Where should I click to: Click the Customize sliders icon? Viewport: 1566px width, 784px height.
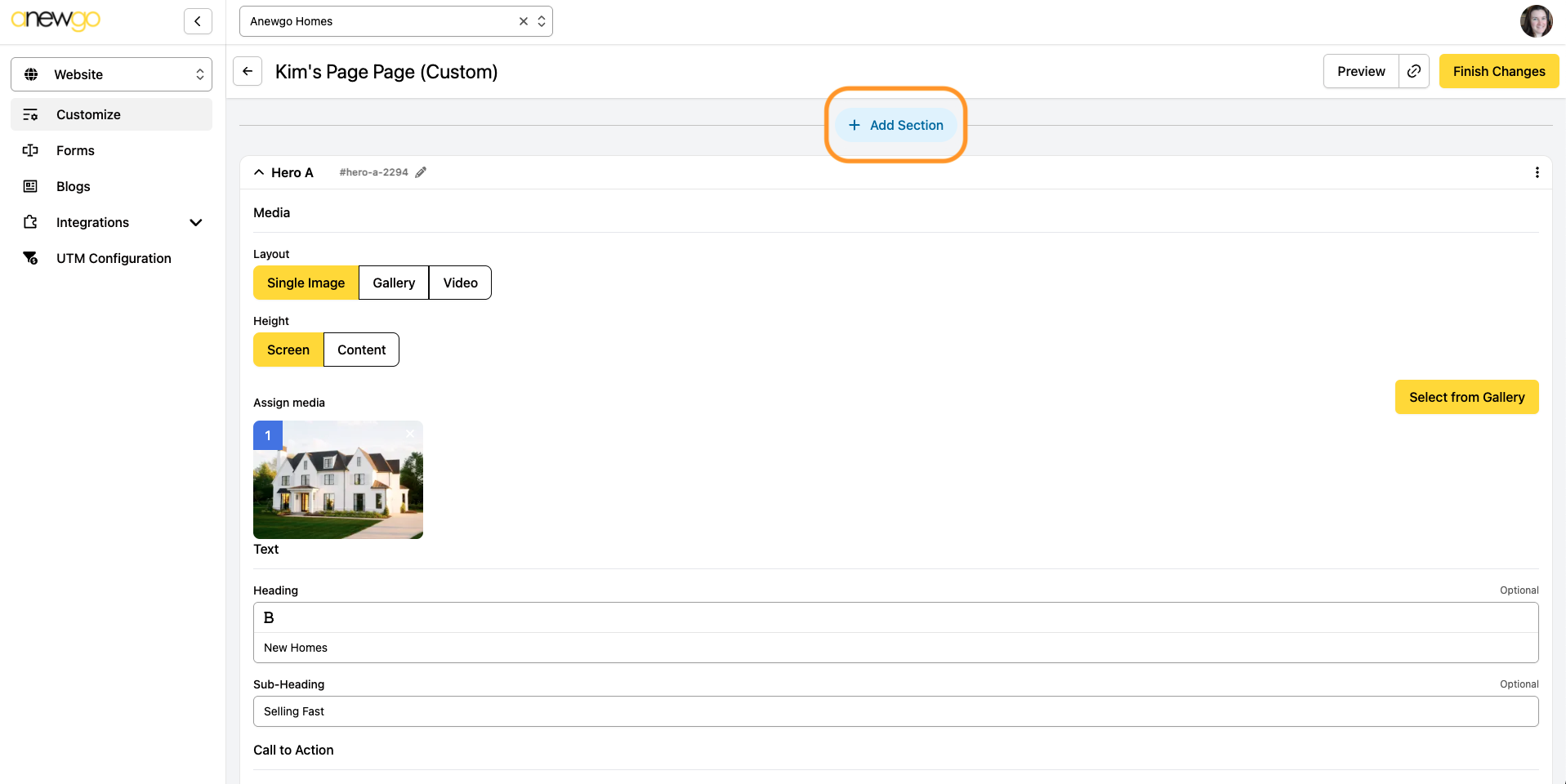tap(30, 114)
